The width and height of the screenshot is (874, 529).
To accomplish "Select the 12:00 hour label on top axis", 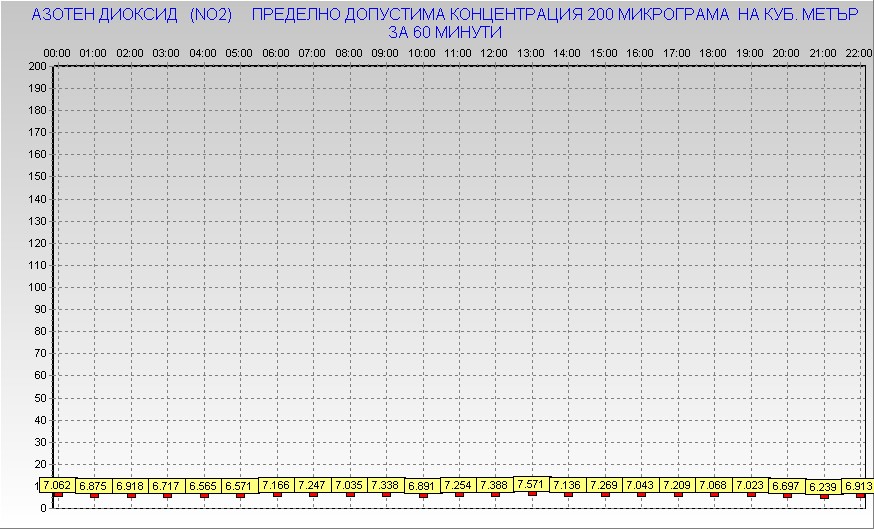I will coord(494,52).
